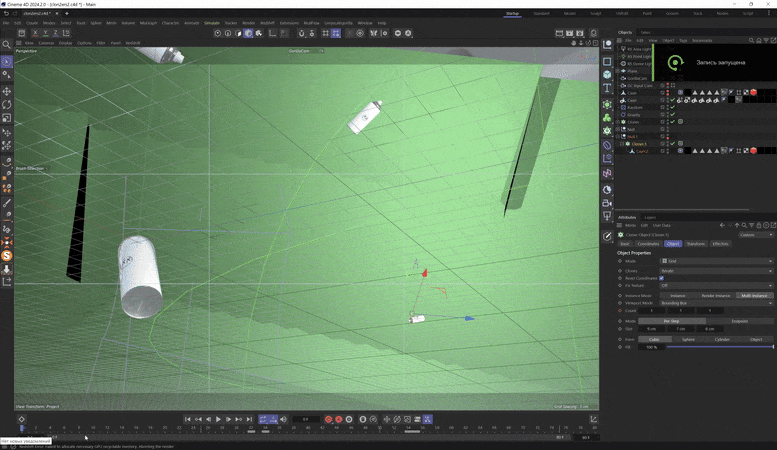Expand the Cloner.1 tree item
Image resolution: width=777 pixels, height=450 pixels.
click(x=622, y=144)
